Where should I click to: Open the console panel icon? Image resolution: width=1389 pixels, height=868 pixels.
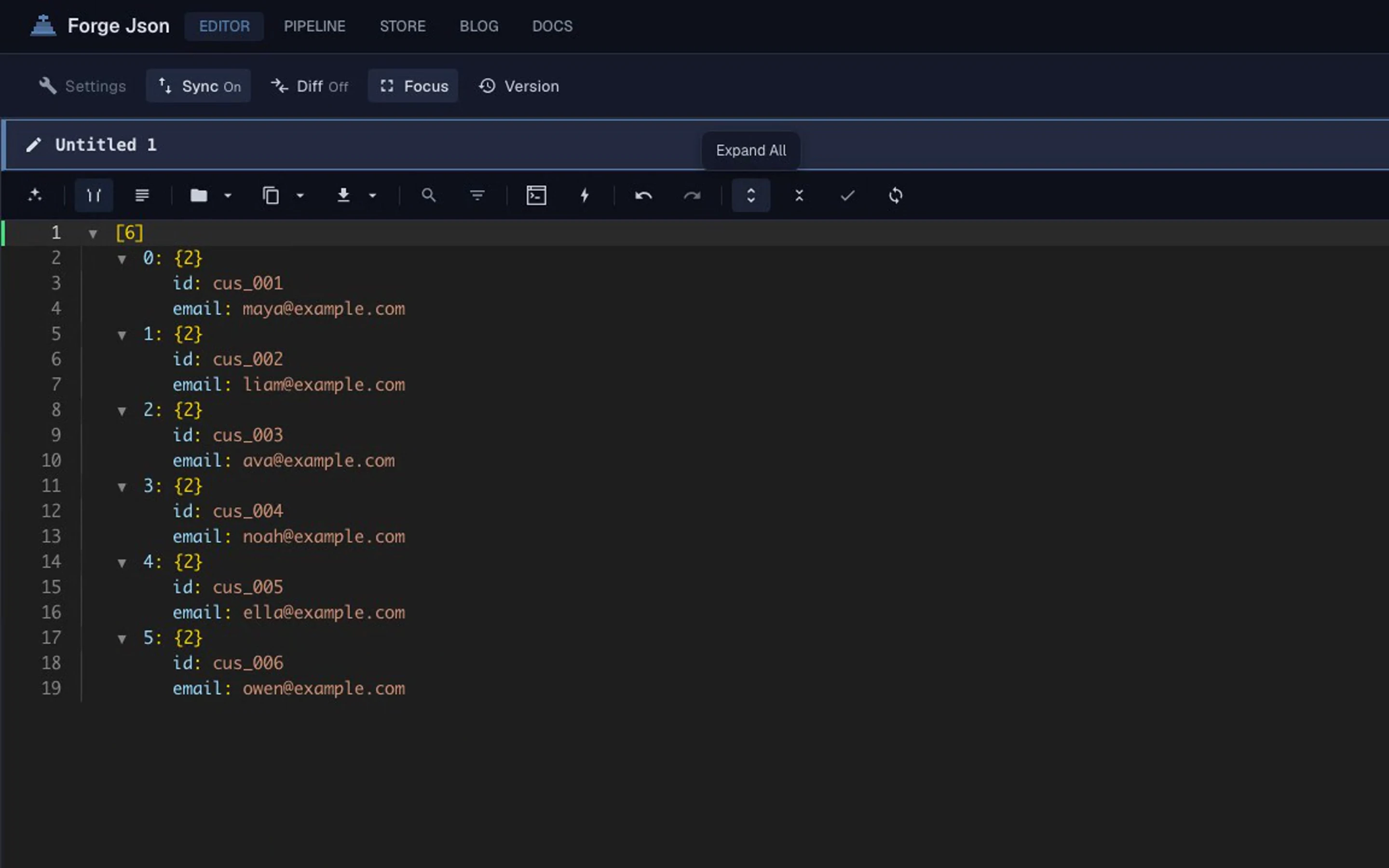(536, 195)
